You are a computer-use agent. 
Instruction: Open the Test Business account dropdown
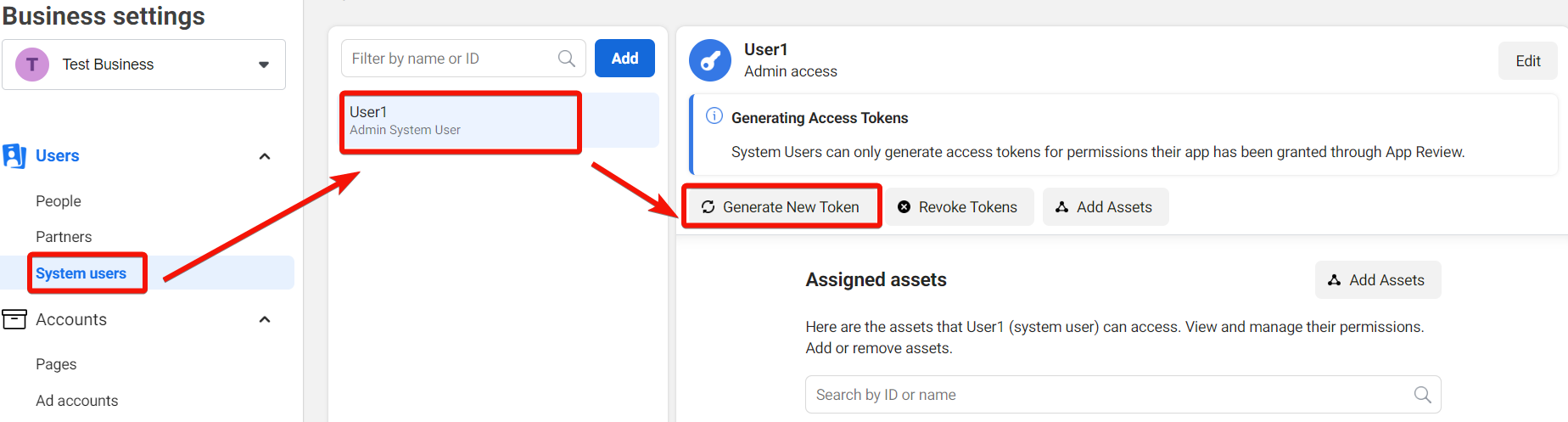click(264, 65)
